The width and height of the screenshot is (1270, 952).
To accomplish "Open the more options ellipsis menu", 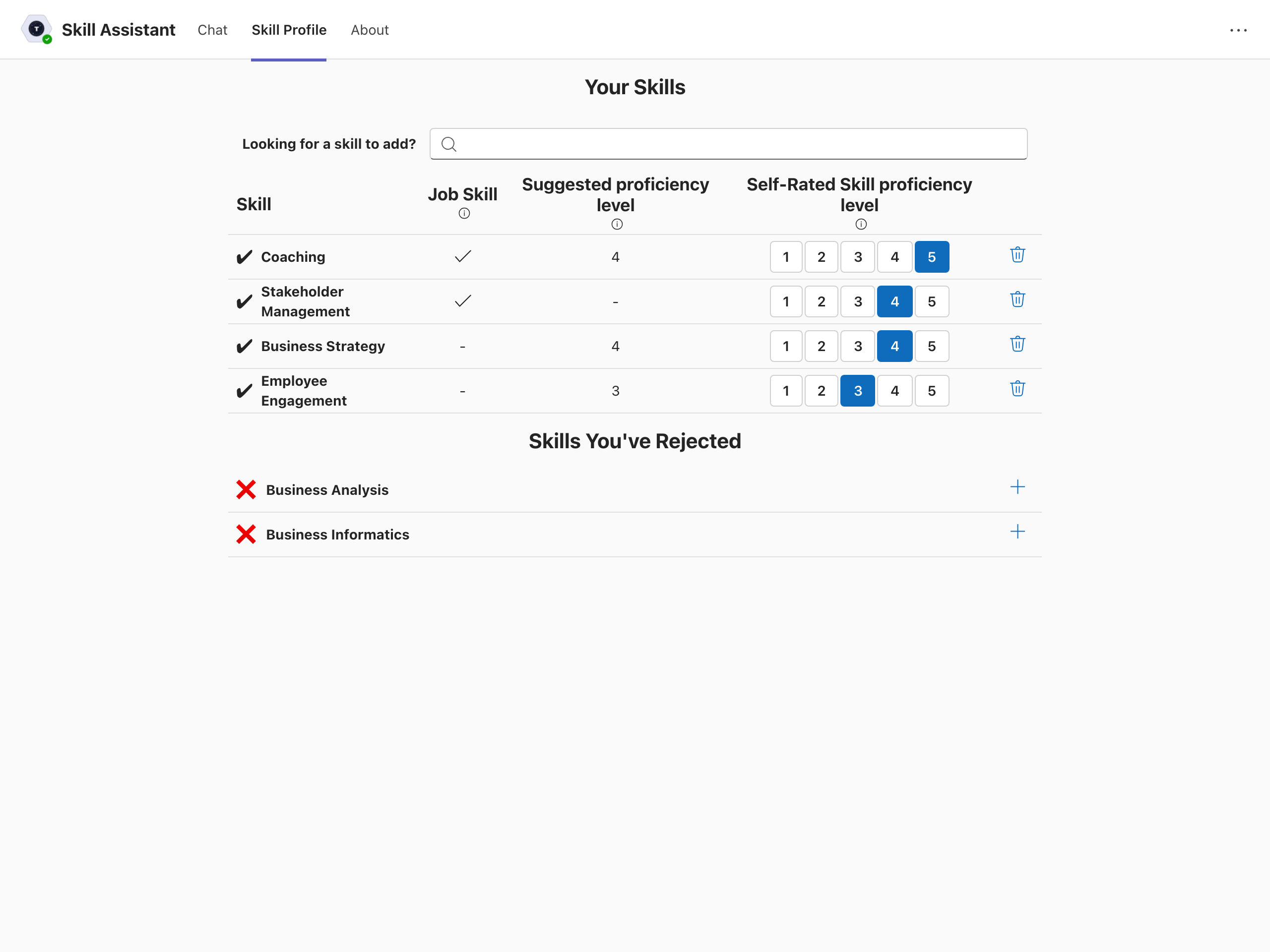I will click(x=1238, y=30).
